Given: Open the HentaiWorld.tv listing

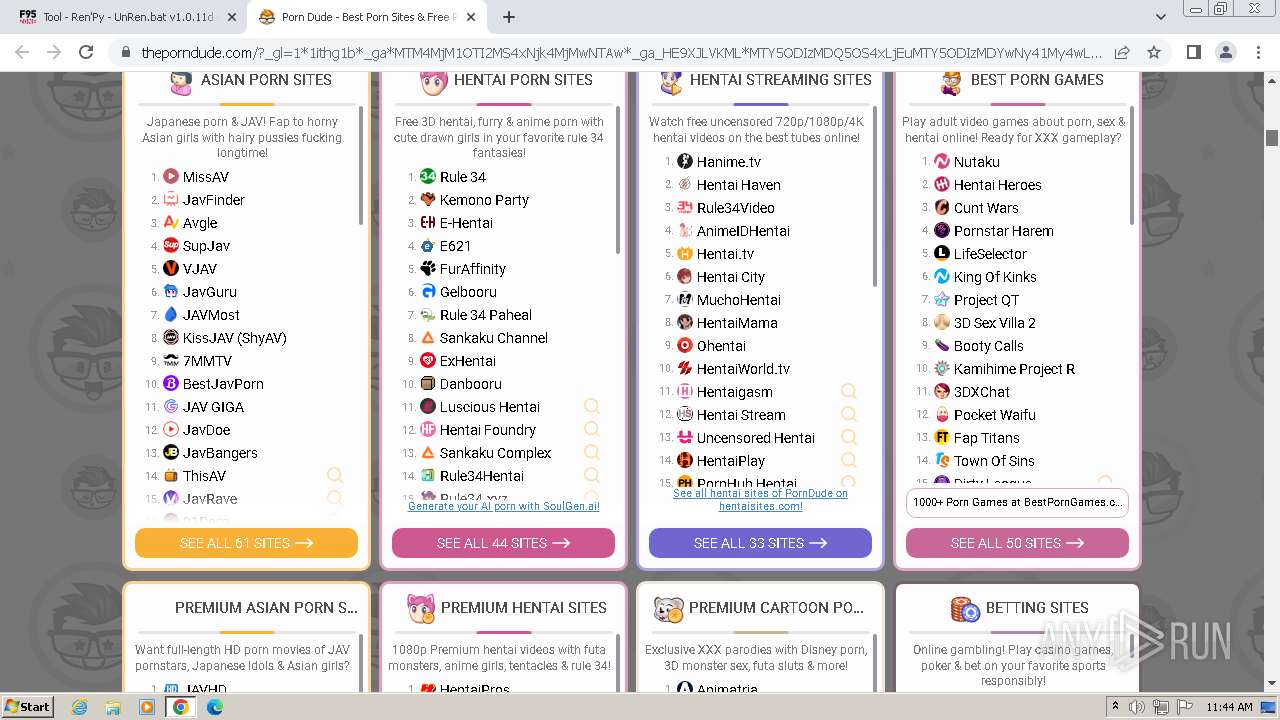Looking at the screenshot, I should 743,369.
